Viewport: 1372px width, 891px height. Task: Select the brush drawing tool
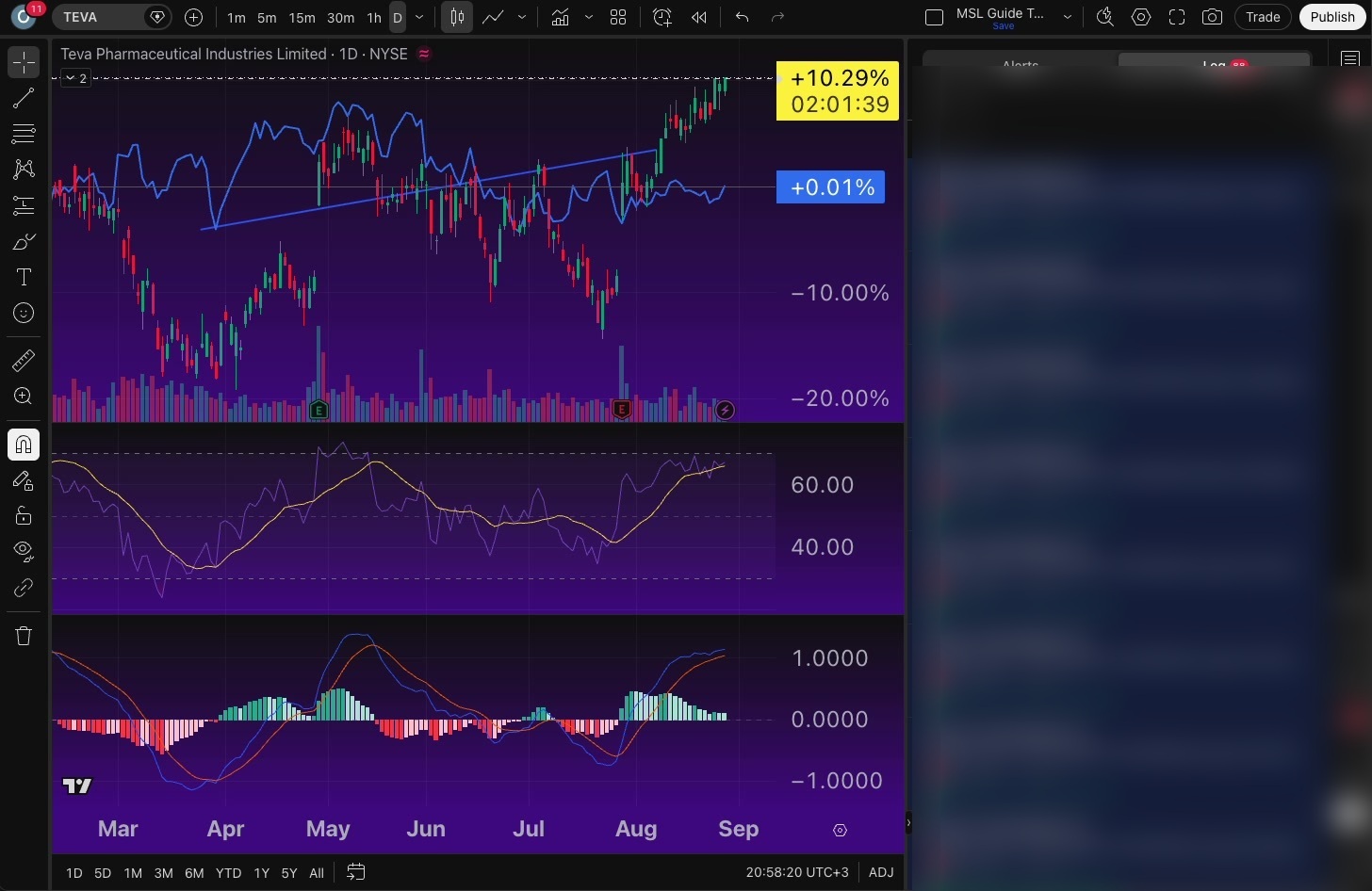[x=24, y=241]
